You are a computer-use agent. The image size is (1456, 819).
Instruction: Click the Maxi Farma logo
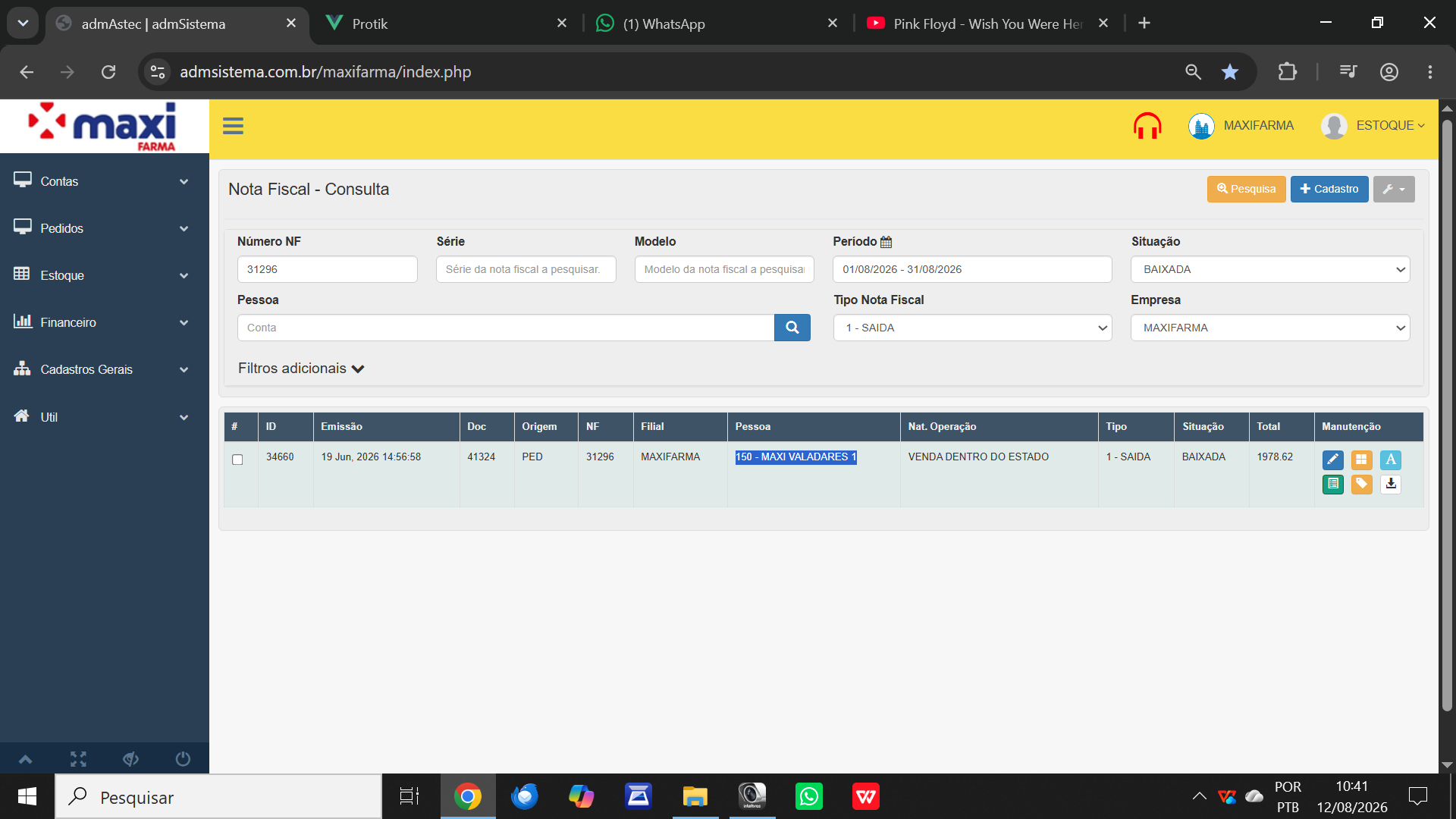[104, 126]
